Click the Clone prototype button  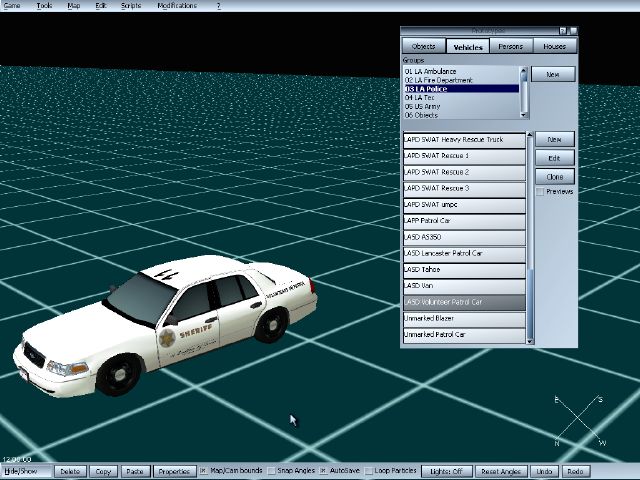(x=554, y=177)
